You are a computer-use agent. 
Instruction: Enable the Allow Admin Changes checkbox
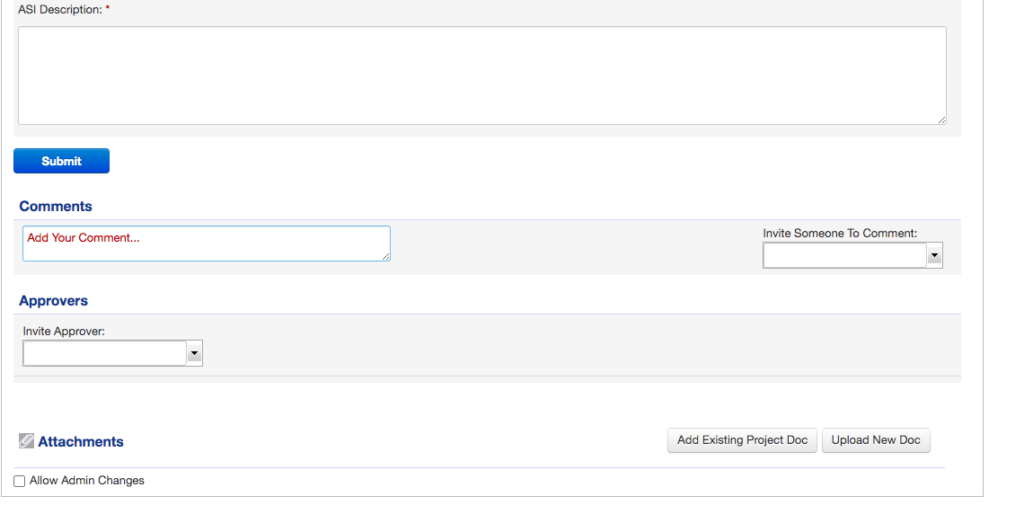click(x=20, y=481)
